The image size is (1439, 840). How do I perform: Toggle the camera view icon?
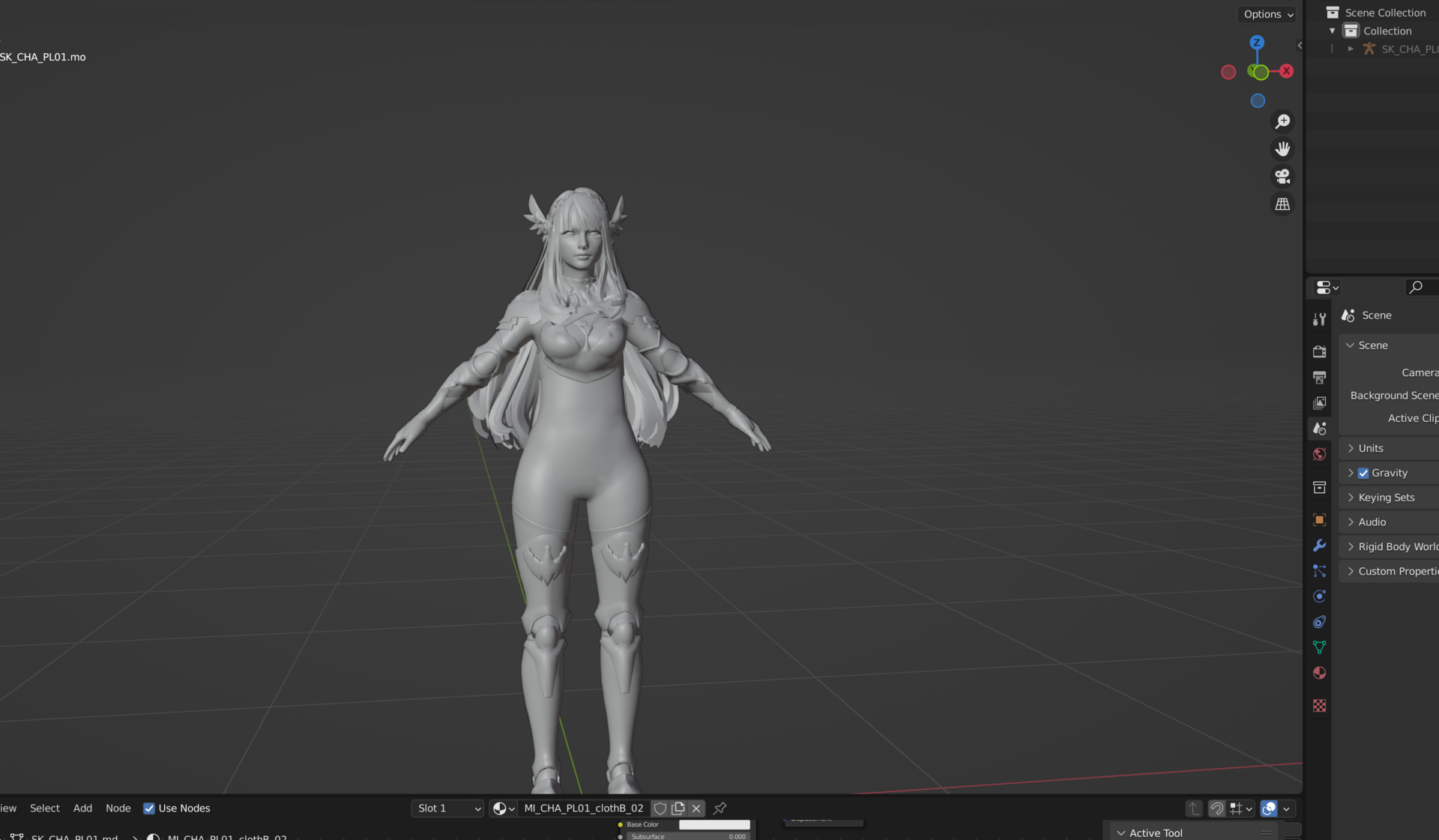(1282, 177)
